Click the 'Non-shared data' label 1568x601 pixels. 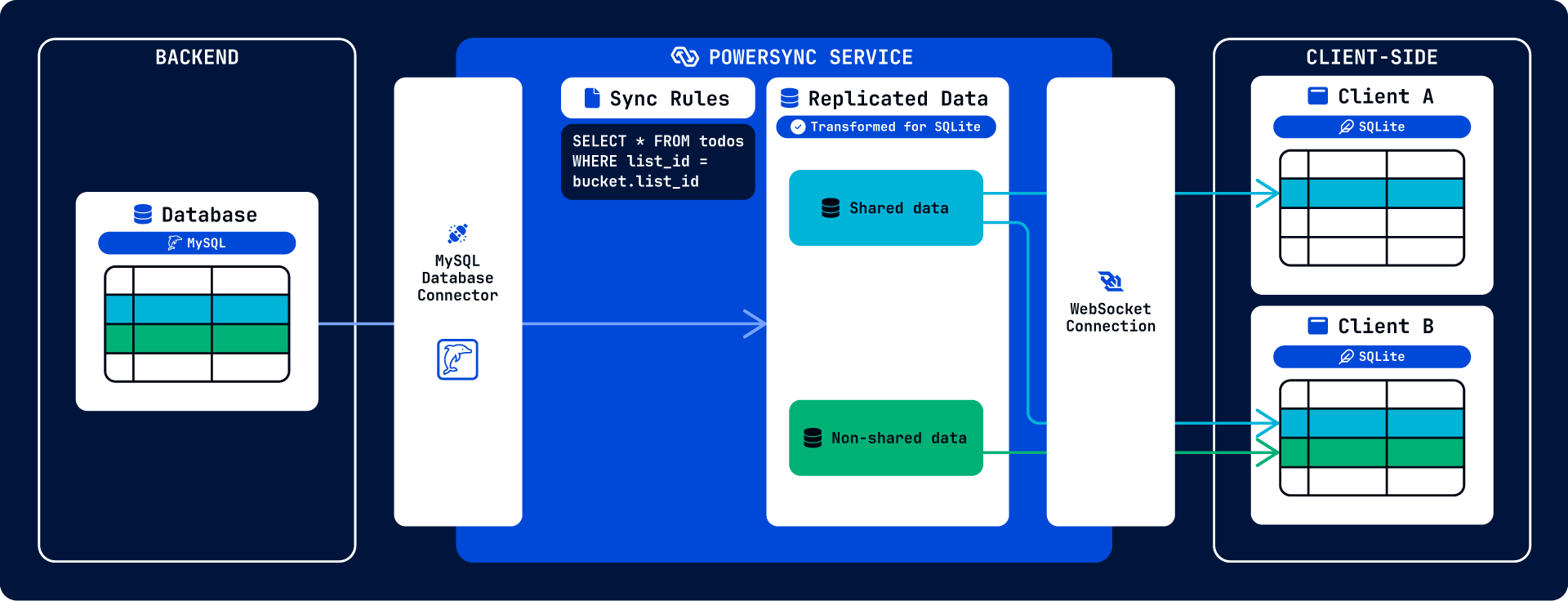(x=899, y=439)
